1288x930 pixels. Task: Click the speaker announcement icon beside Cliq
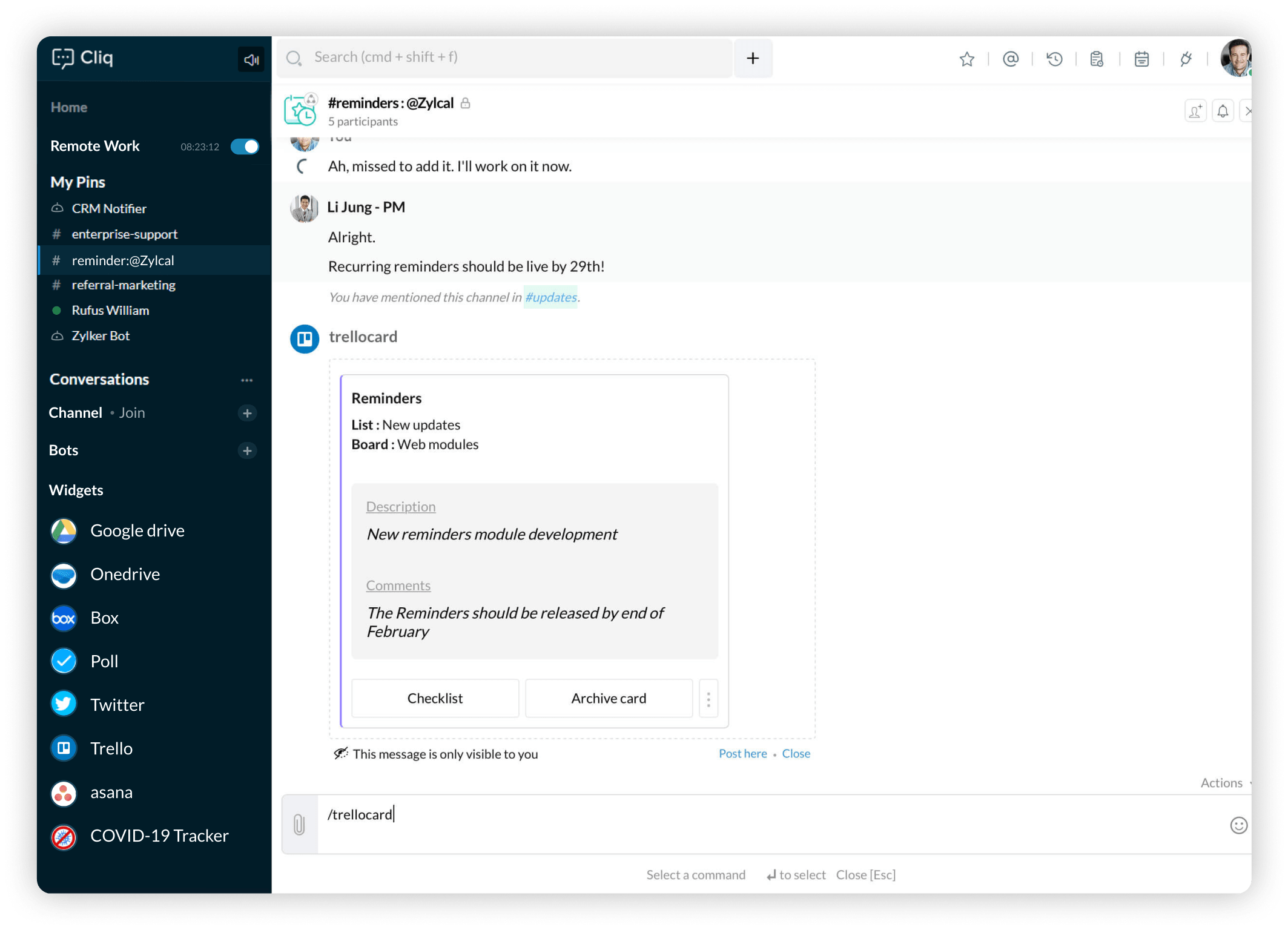(x=251, y=59)
